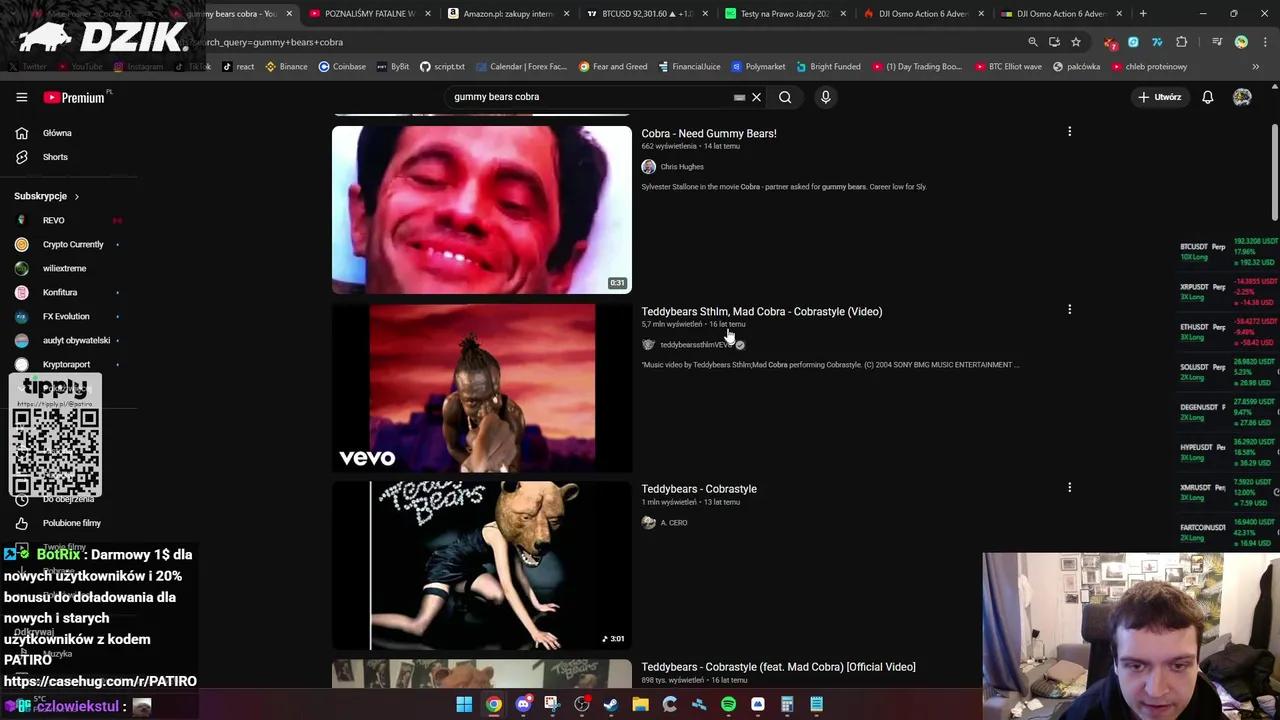Open the wiliextreme subscription
Image resolution: width=1280 pixels, height=720 pixels.
66,268
